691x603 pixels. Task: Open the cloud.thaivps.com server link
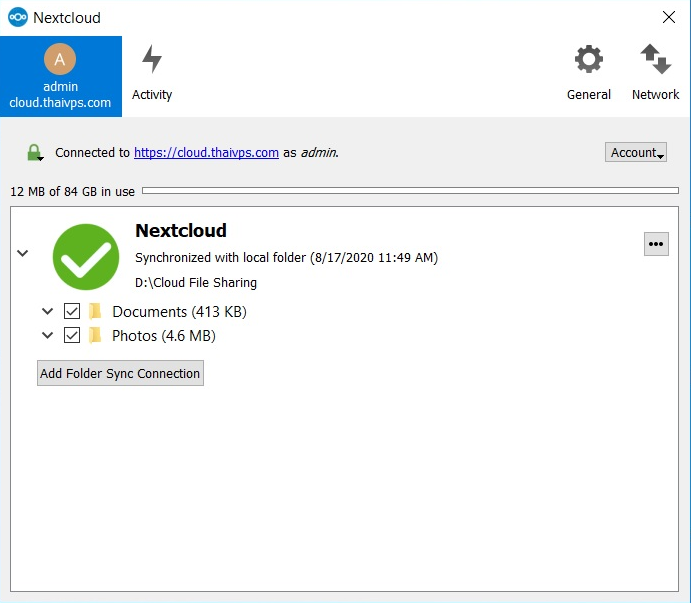click(x=206, y=153)
